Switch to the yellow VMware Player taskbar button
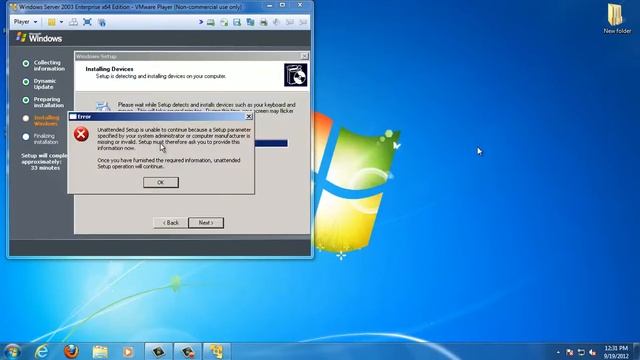This screenshot has height=360, width=640. pyautogui.click(x=216, y=351)
